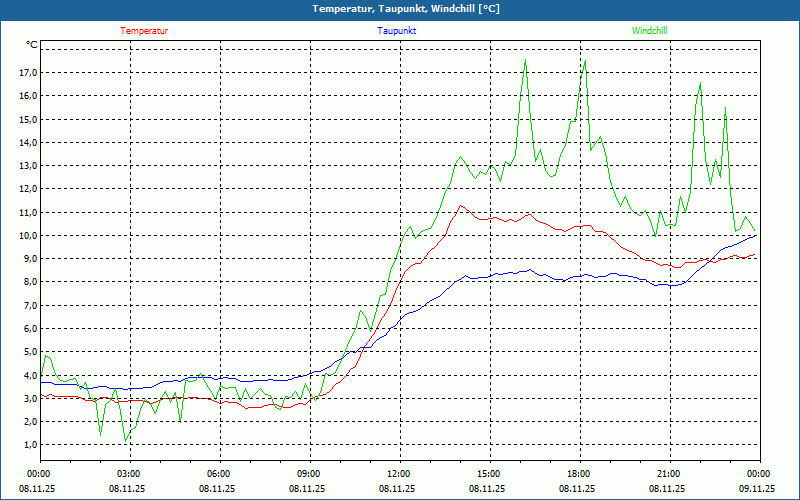Image resolution: width=800 pixels, height=500 pixels.
Task: Click the 12:00 time axis label
Action: tap(399, 474)
